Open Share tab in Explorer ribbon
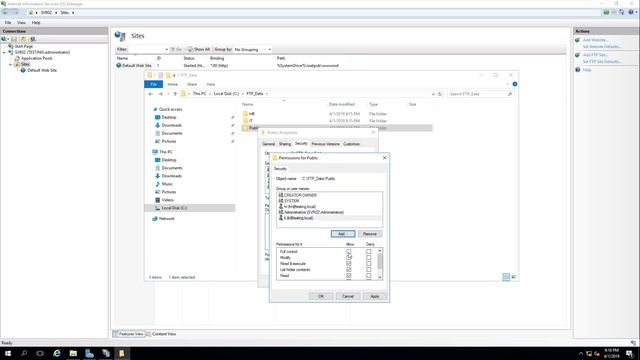The height and width of the screenshot is (360, 640). 192,84
